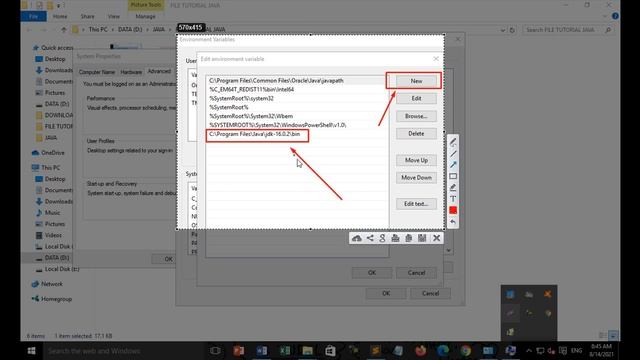Select the Lightshot Line tool
This screenshot has width=640, height=360.
pyautogui.click(x=453, y=154)
